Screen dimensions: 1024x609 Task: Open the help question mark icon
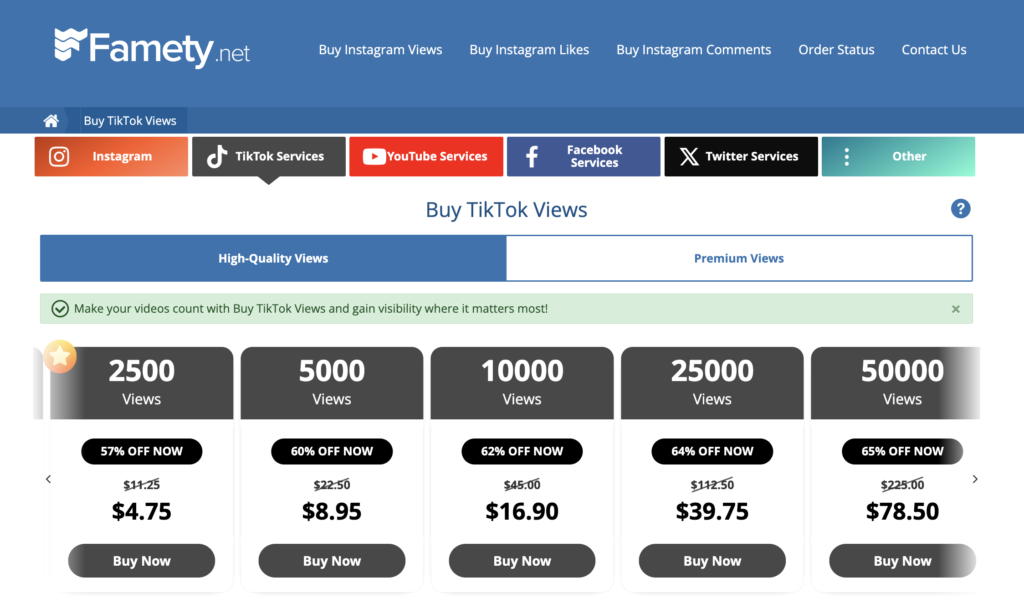point(961,209)
